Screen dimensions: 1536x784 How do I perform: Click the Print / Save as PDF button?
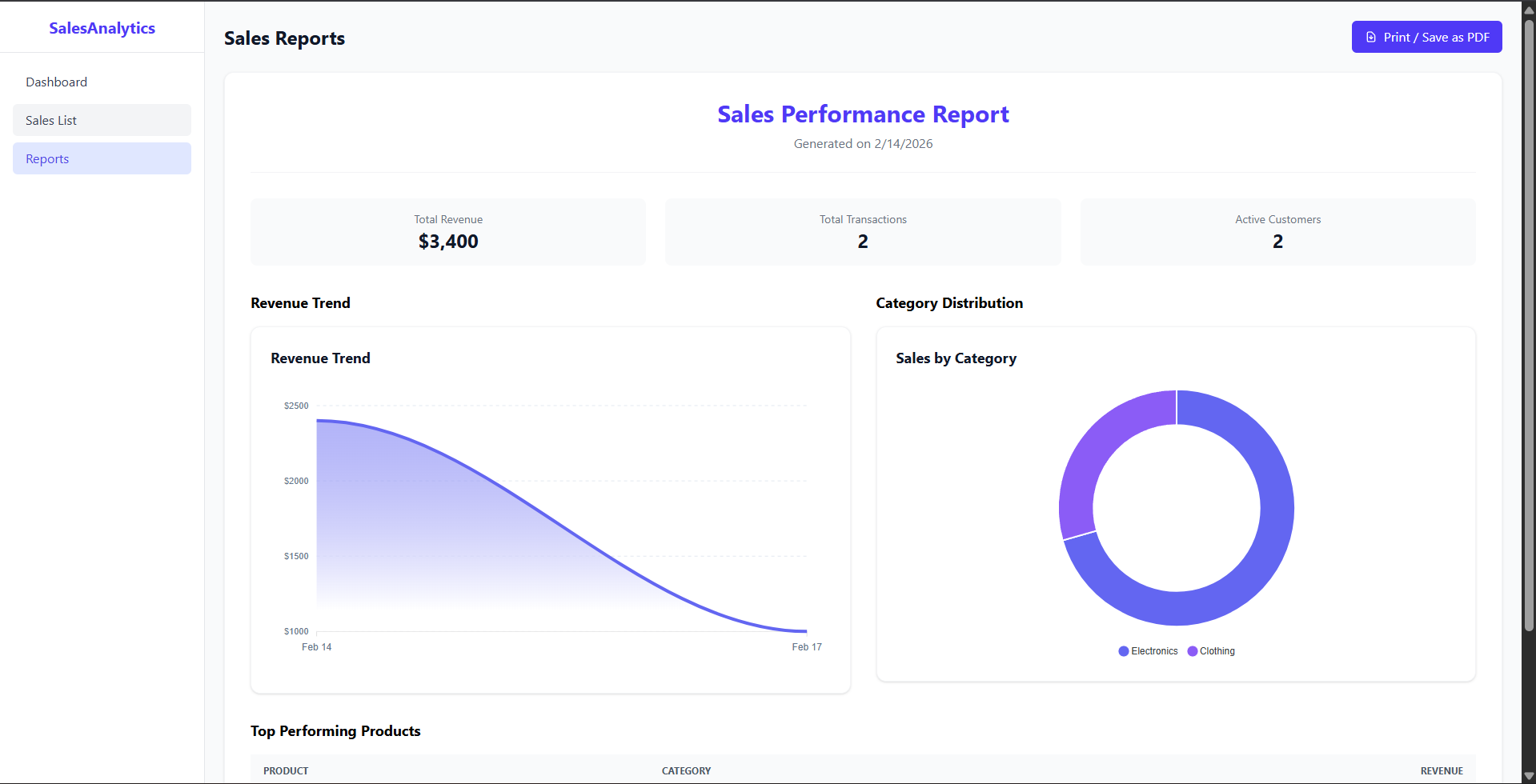[1426, 37]
